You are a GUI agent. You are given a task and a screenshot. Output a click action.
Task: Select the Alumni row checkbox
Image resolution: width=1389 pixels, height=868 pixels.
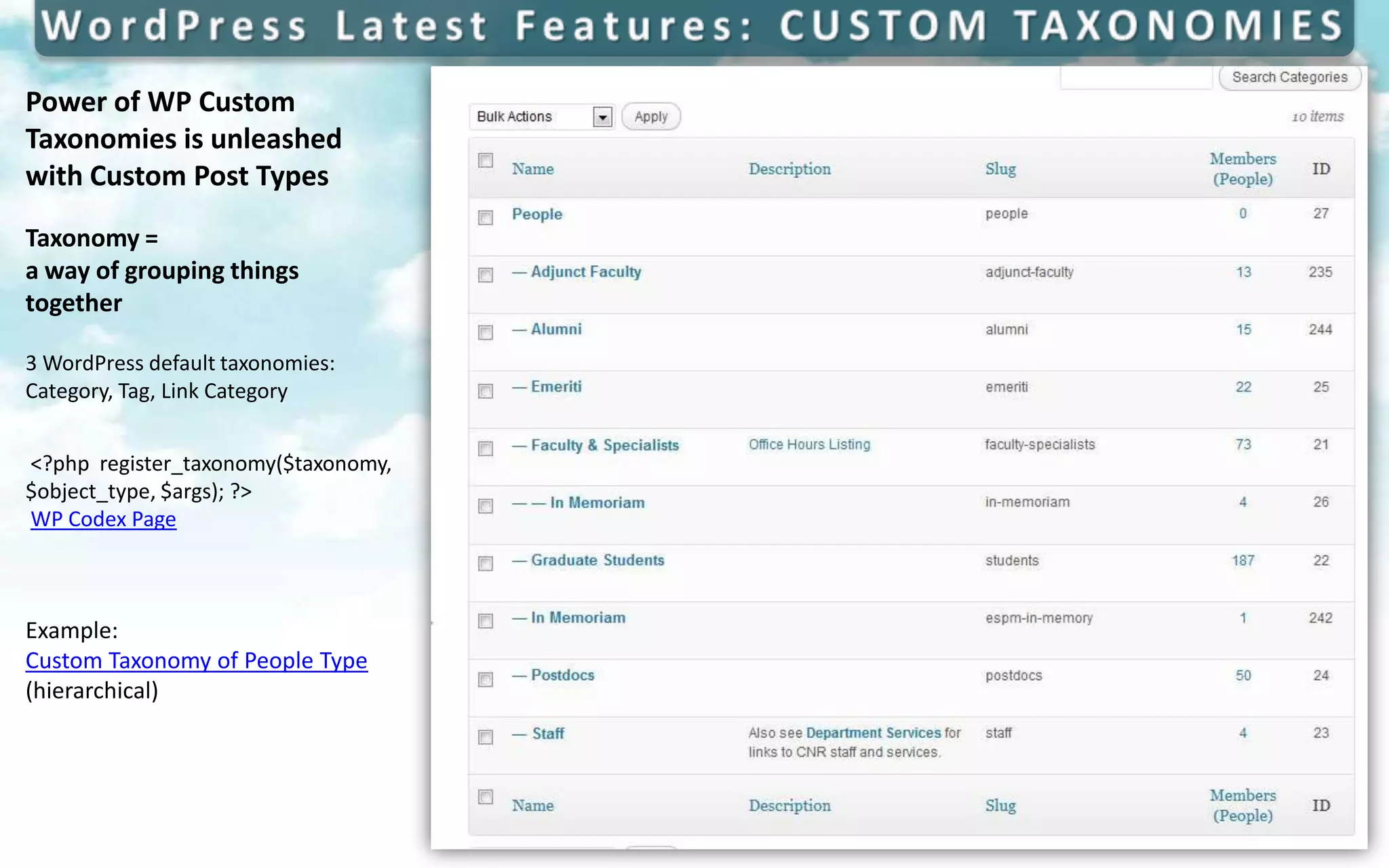pos(486,332)
